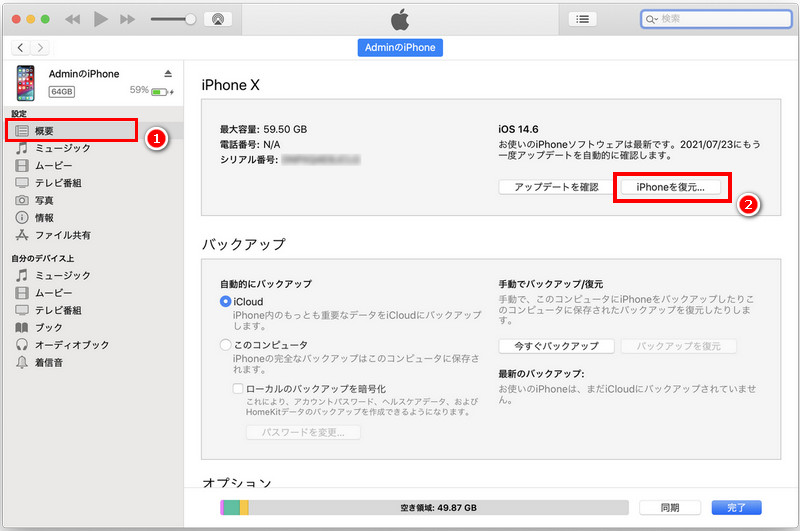Open オーディオブック in the device sidebar
Screen dimensions: 800x531
62,345
